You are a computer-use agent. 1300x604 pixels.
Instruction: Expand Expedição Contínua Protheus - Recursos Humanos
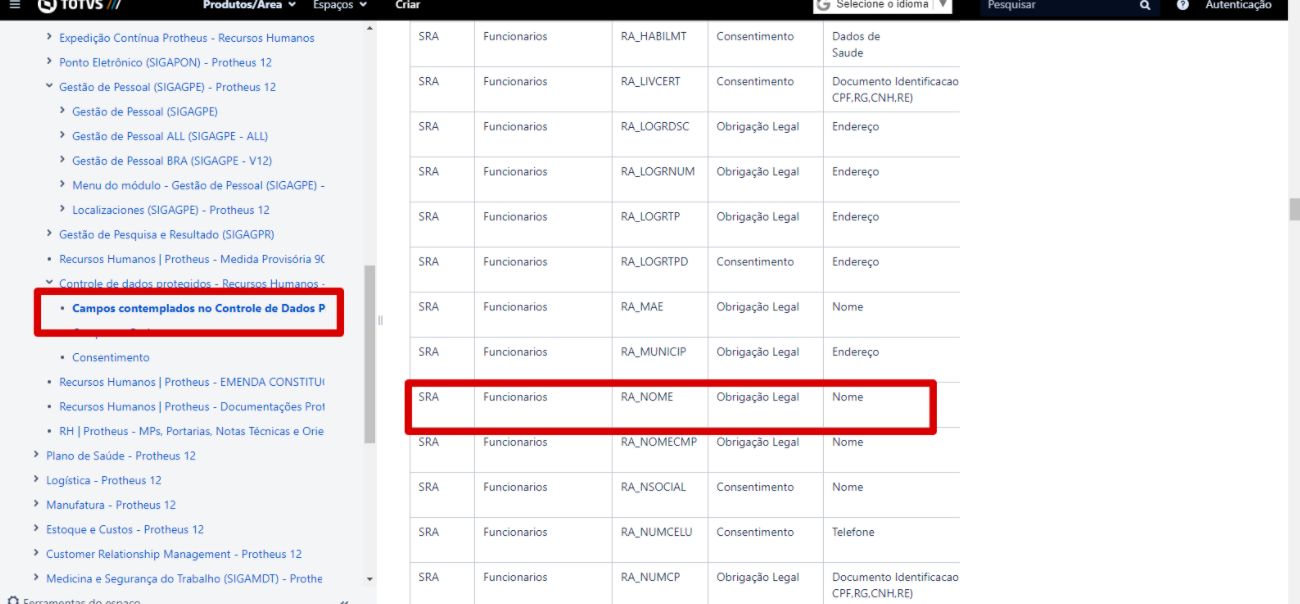coord(50,38)
